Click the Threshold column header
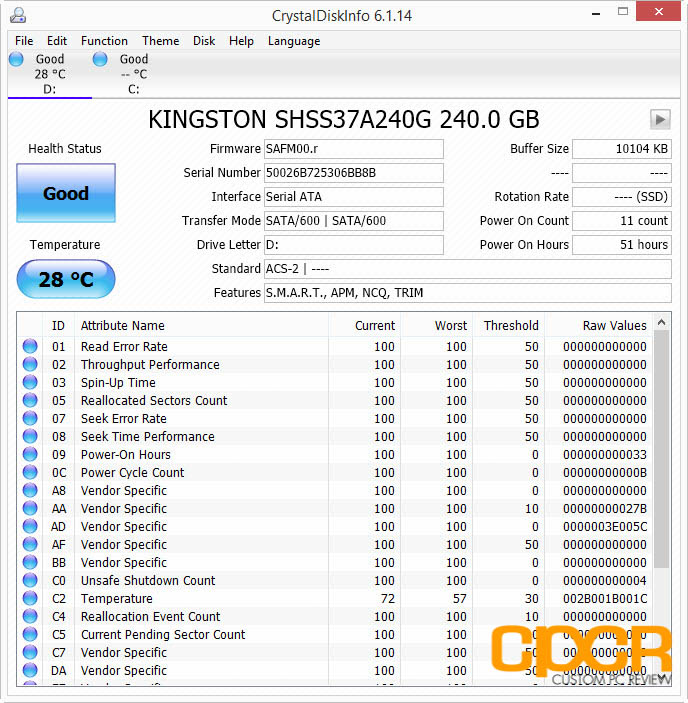The image size is (688, 703). point(509,325)
